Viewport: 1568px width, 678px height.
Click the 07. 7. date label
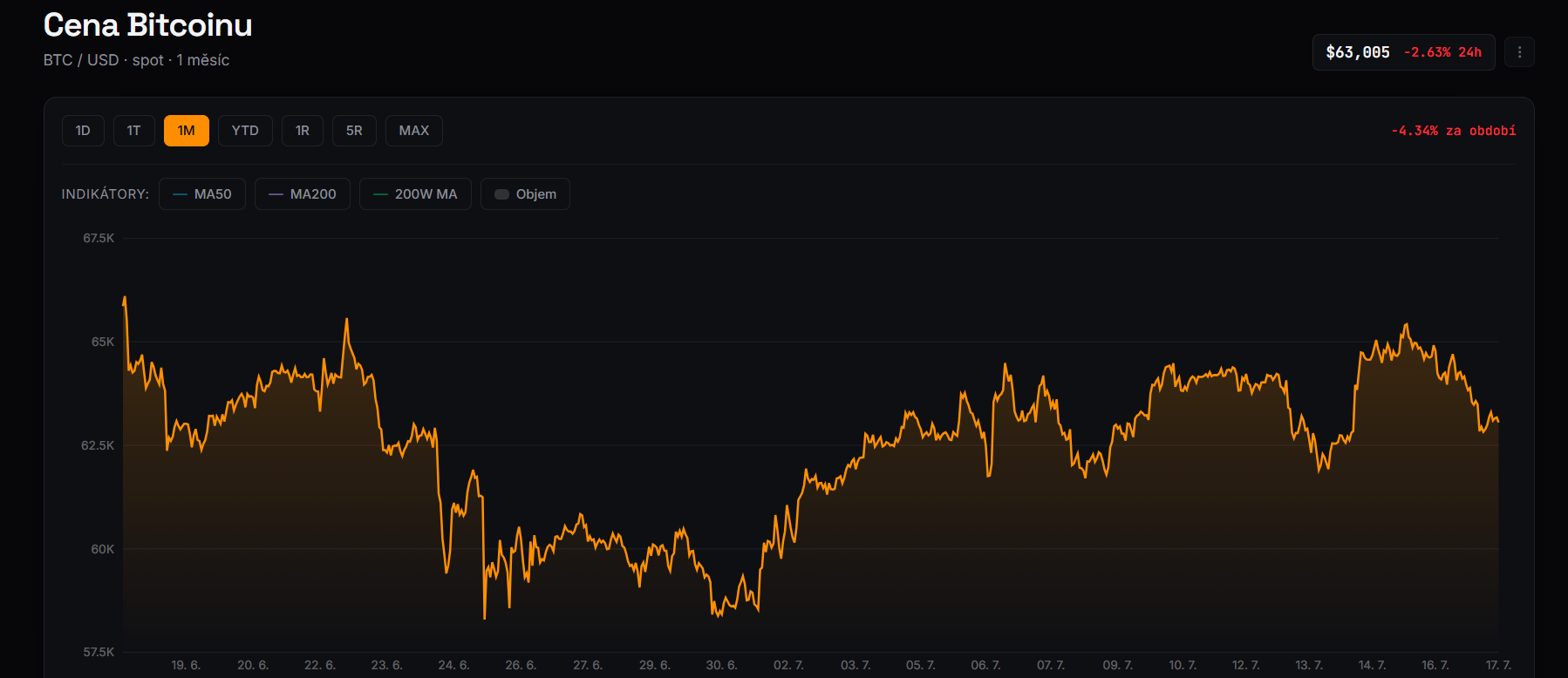pos(1051,665)
